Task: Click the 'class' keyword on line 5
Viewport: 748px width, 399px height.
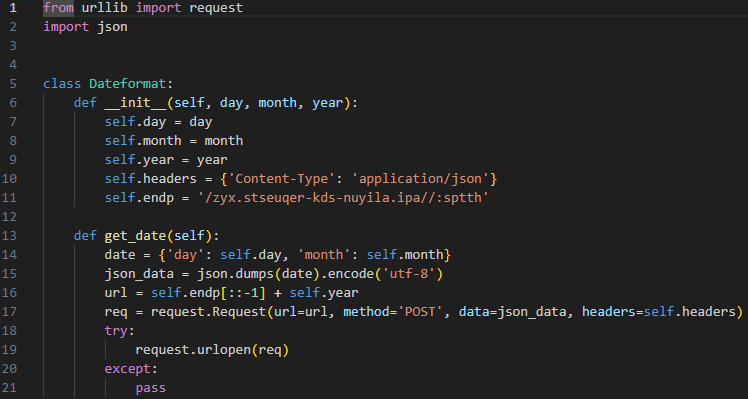Action: (62, 84)
